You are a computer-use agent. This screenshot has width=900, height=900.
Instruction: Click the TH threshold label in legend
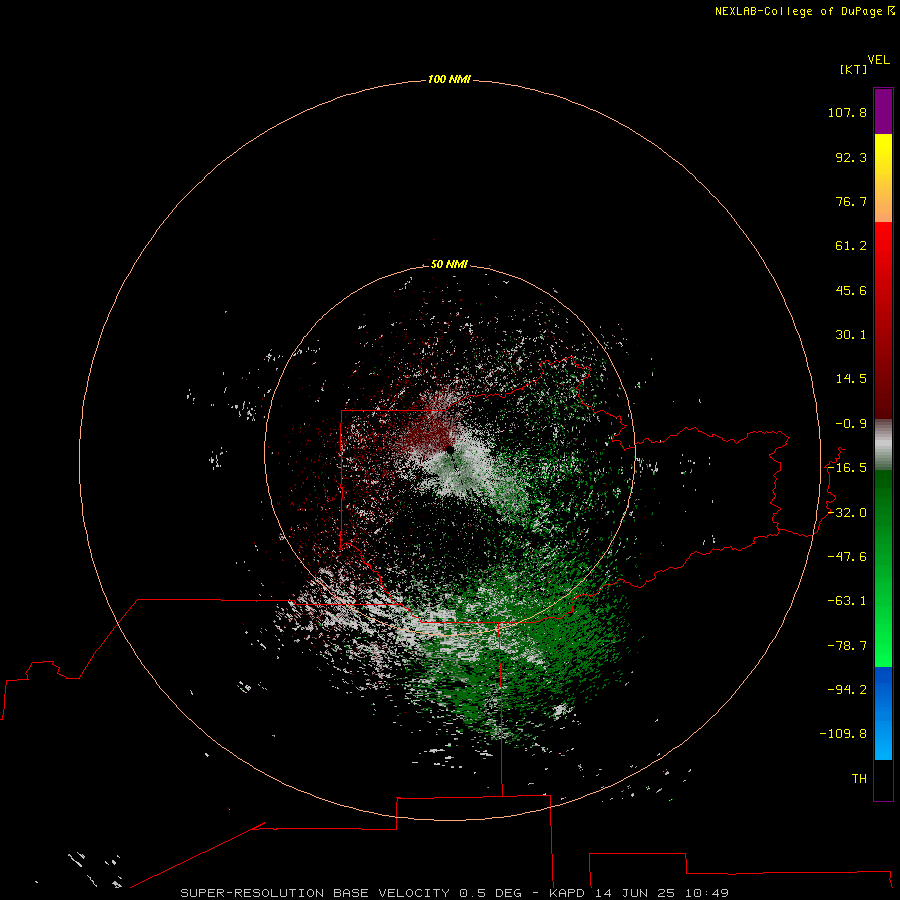pos(859,779)
